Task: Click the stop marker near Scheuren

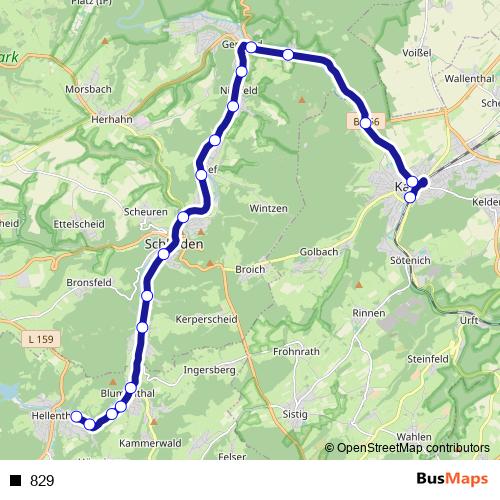Action: (x=183, y=217)
